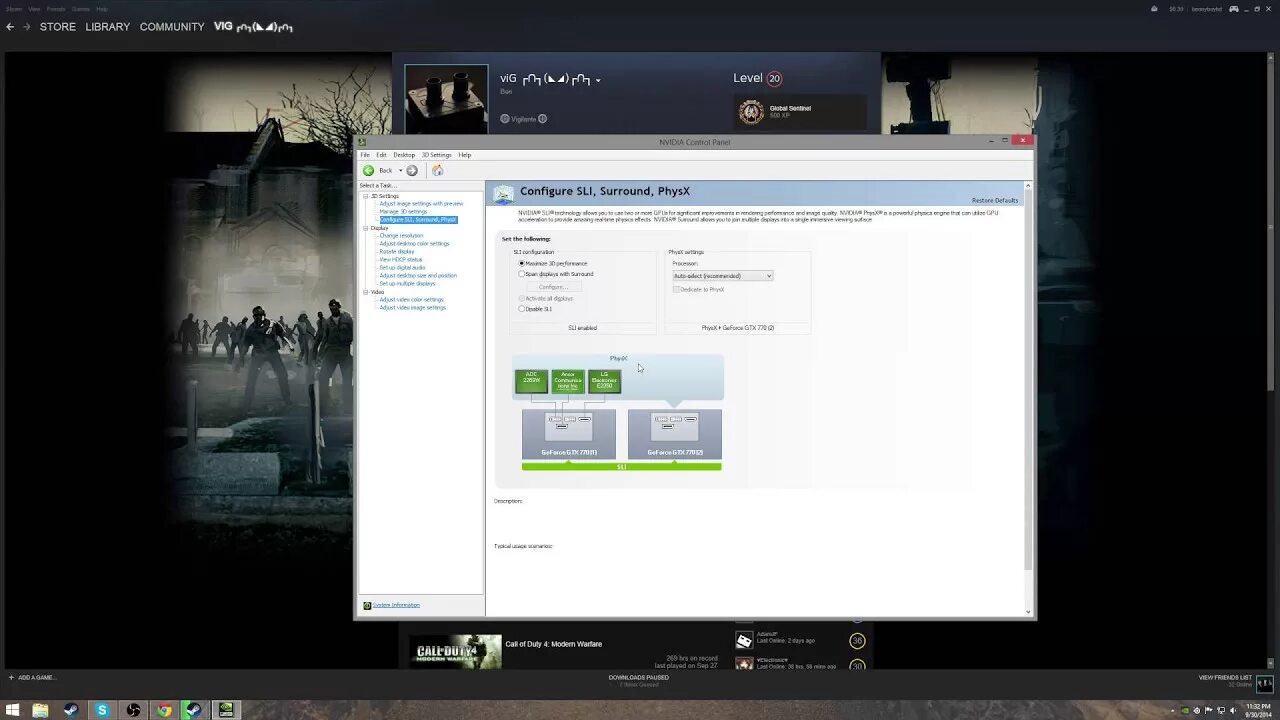Open Manage 3D settings
Screen dimensions: 1280x720
[x=403, y=212]
